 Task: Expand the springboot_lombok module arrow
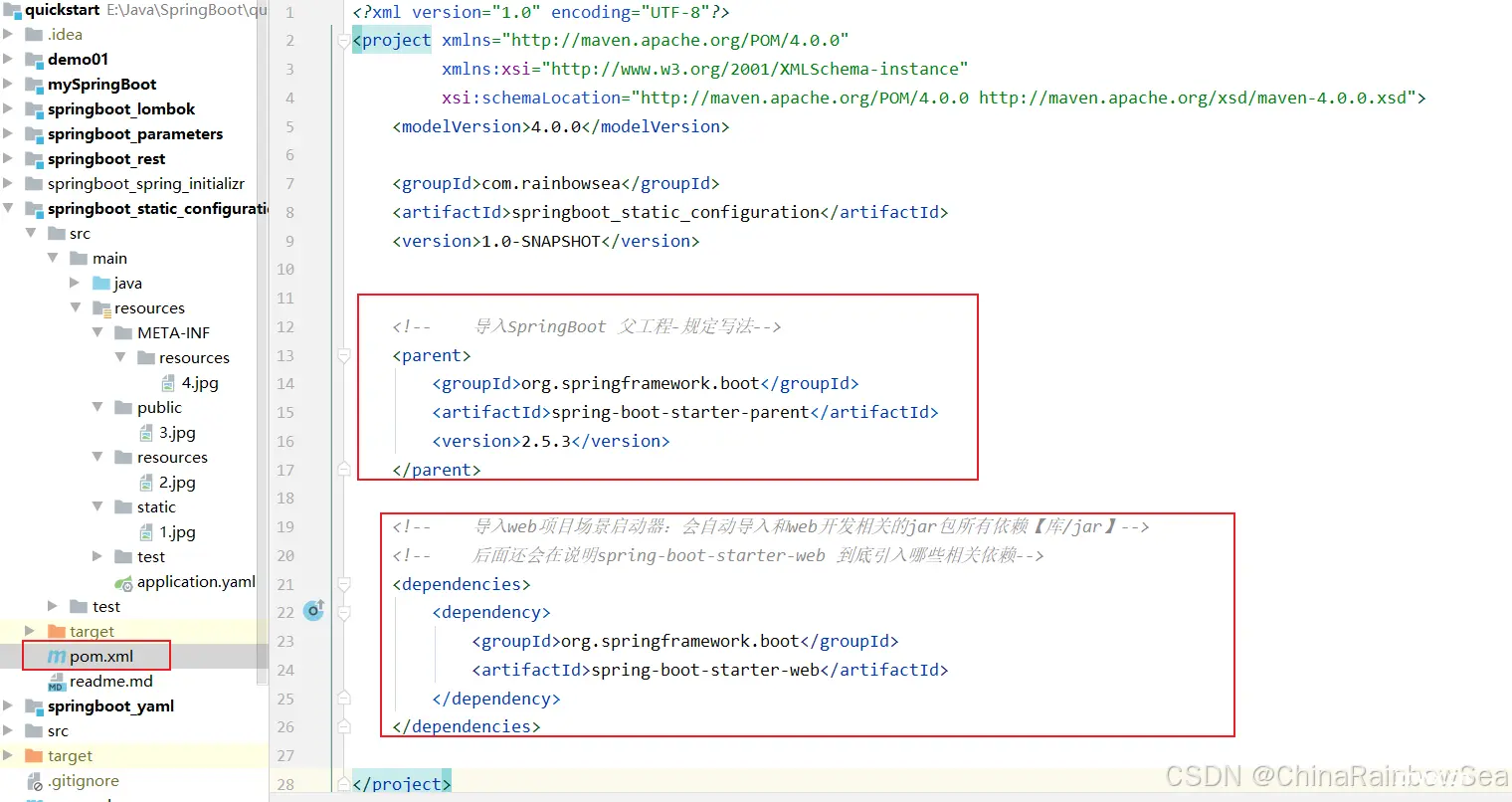[x=9, y=108]
